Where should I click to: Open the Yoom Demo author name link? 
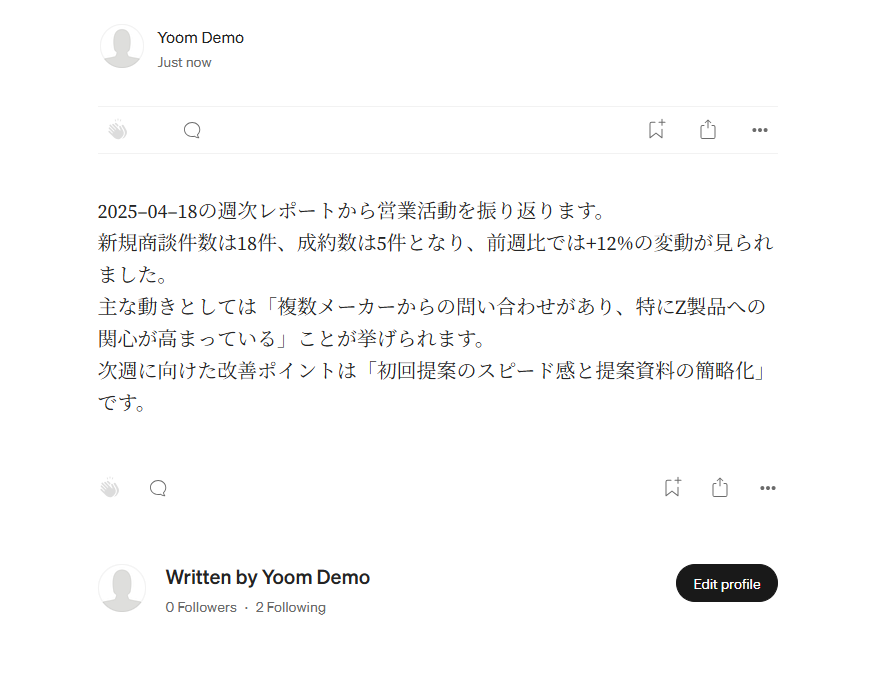(201, 38)
